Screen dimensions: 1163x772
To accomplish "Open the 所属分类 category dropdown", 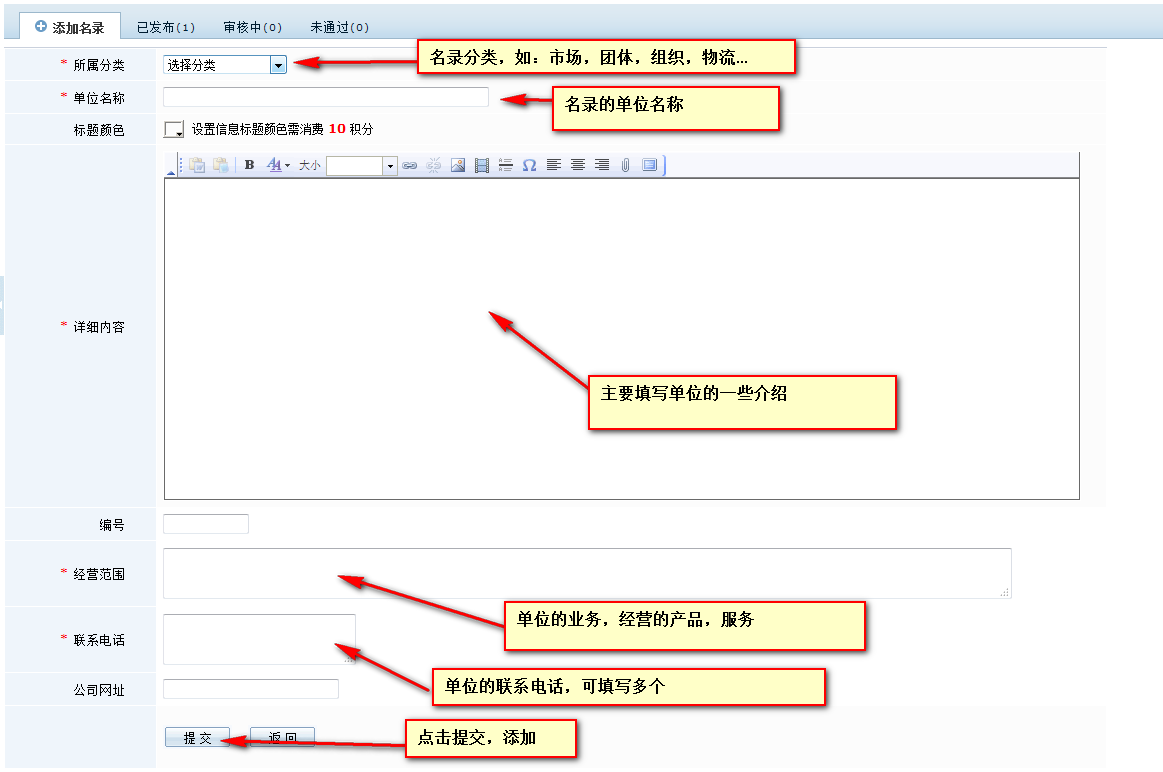I will pyautogui.click(x=225, y=65).
